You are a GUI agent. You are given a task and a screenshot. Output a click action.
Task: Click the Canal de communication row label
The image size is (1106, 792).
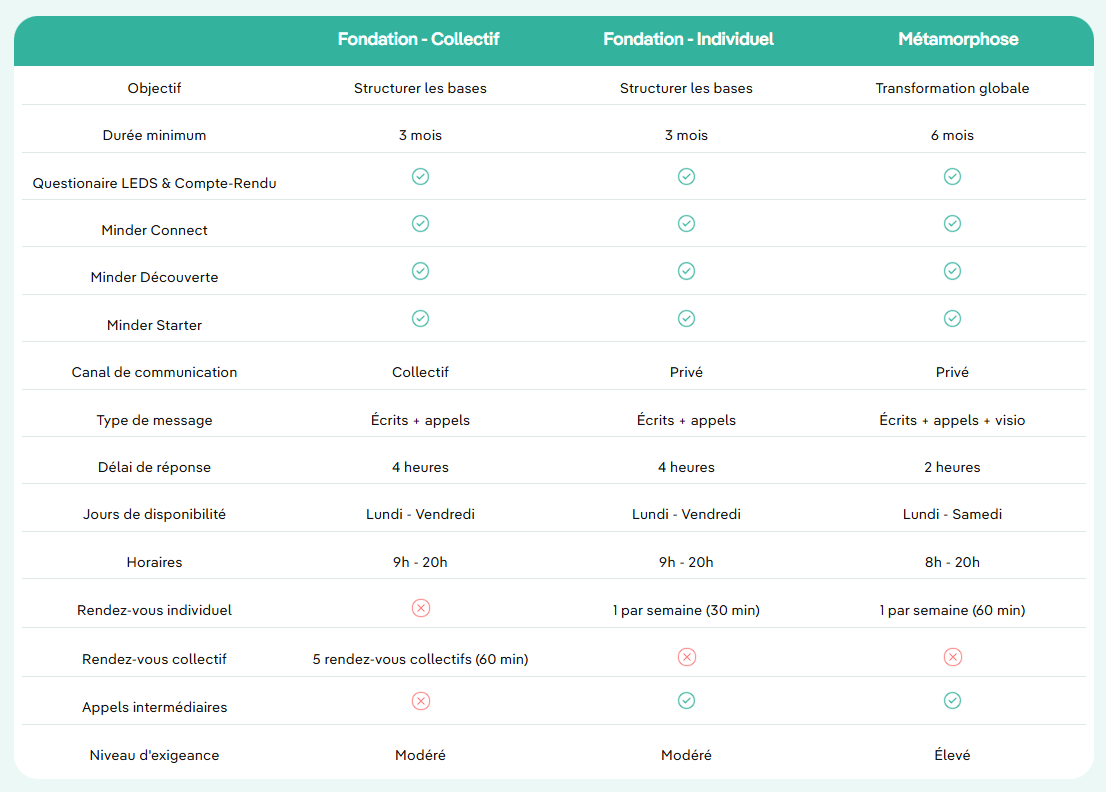click(x=154, y=372)
